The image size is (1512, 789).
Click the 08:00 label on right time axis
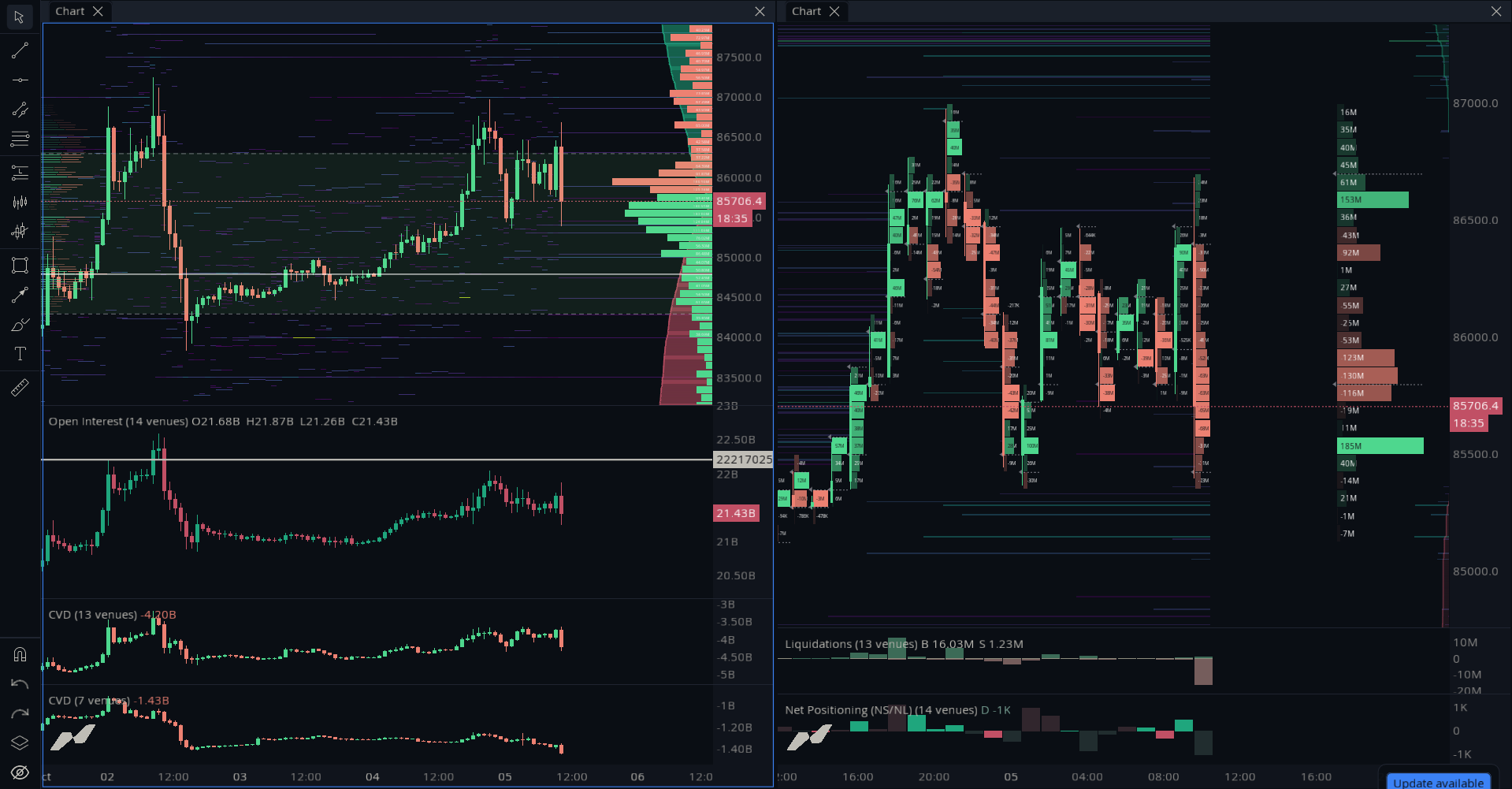[1164, 776]
